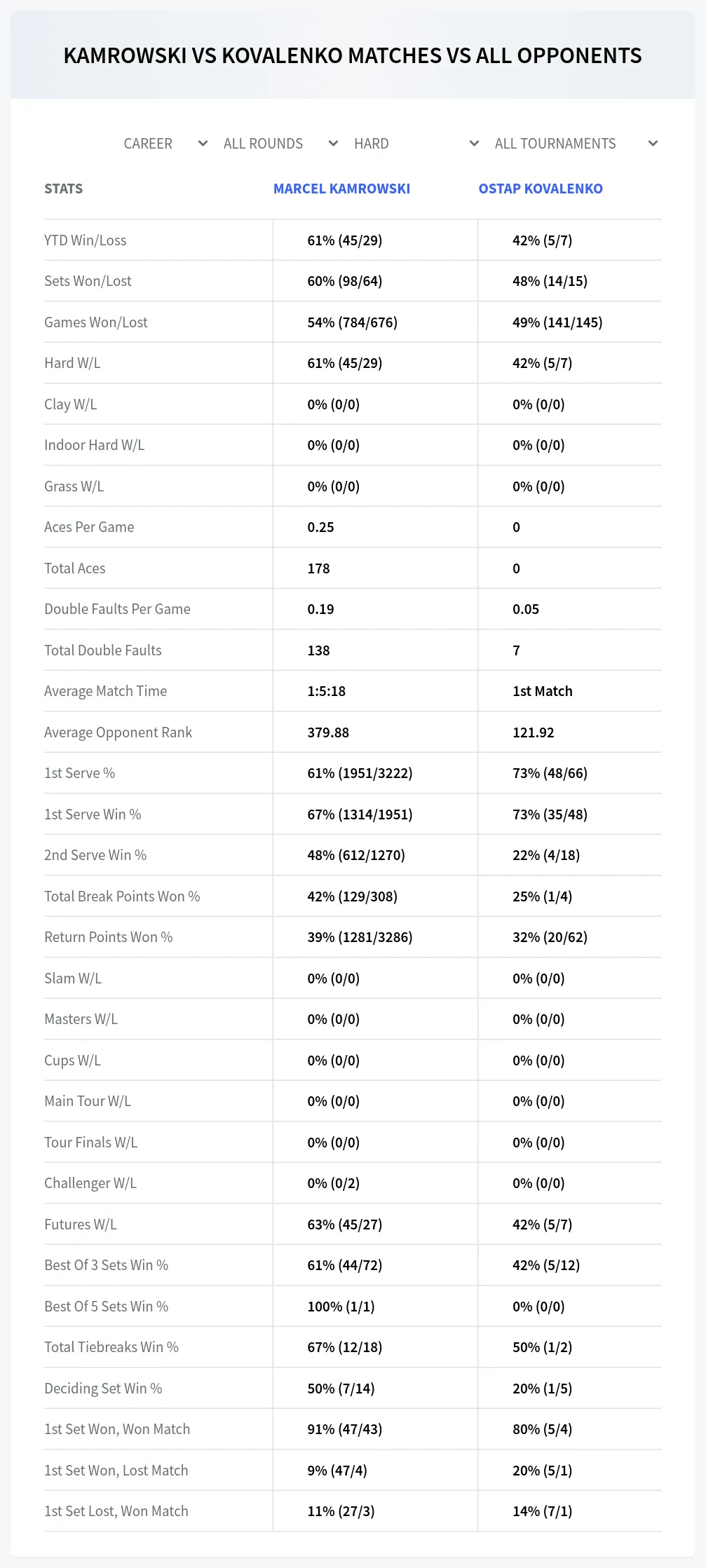Select Kamrowski's Total Aces value 178

click(318, 568)
